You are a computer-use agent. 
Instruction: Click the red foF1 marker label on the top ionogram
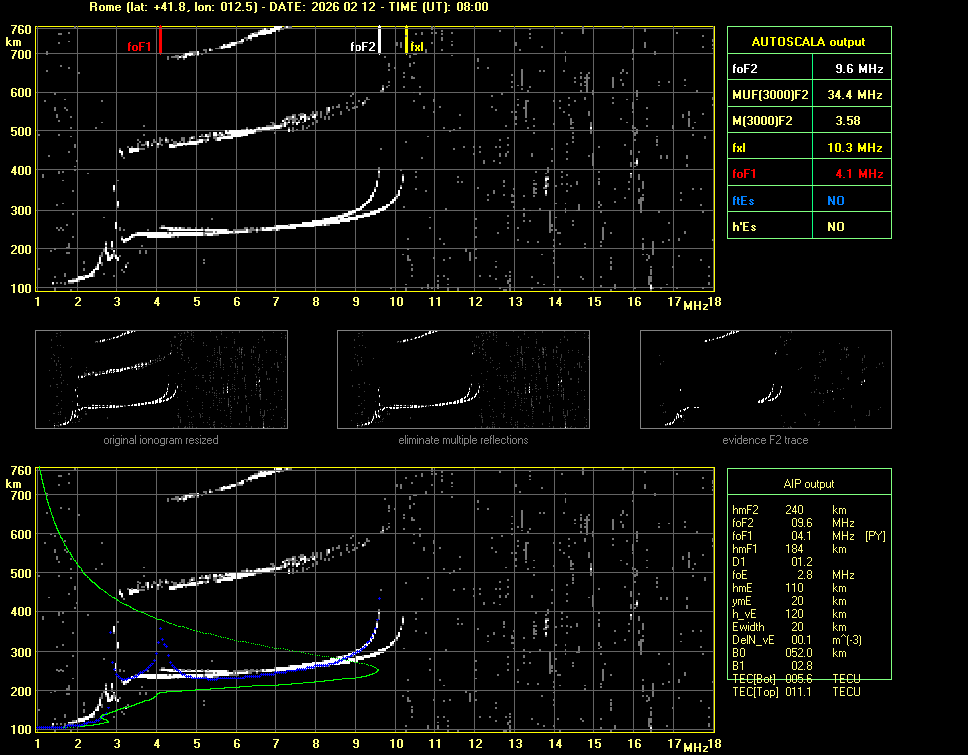point(139,47)
